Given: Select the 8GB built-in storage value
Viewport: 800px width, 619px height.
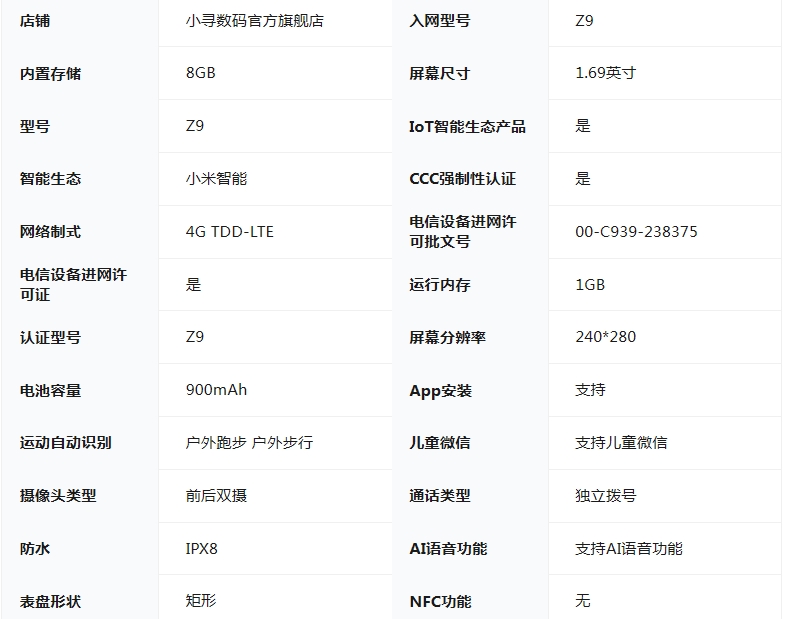Looking at the screenshot, I should click(x=200, y=73).
